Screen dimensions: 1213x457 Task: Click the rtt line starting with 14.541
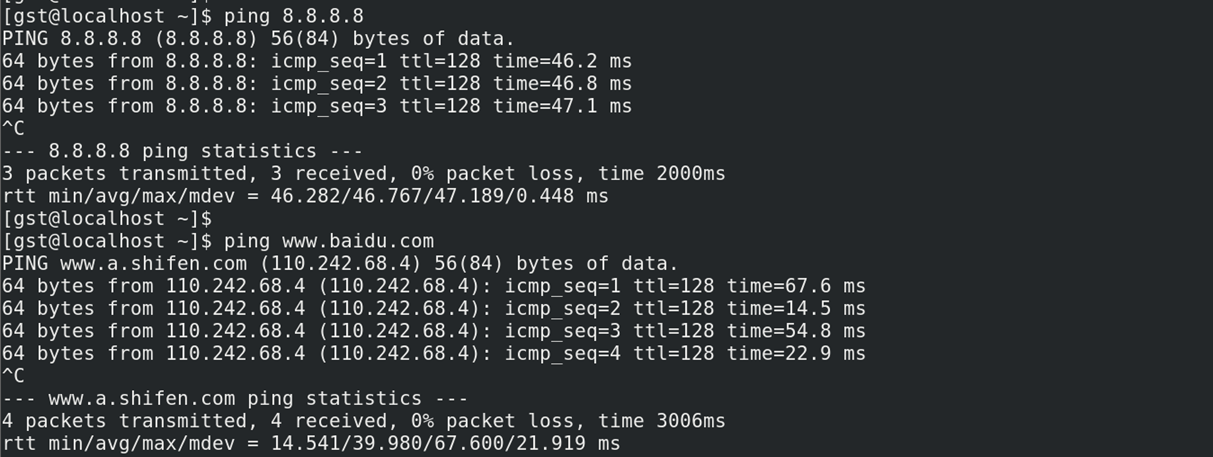click(x=310, y=443)
